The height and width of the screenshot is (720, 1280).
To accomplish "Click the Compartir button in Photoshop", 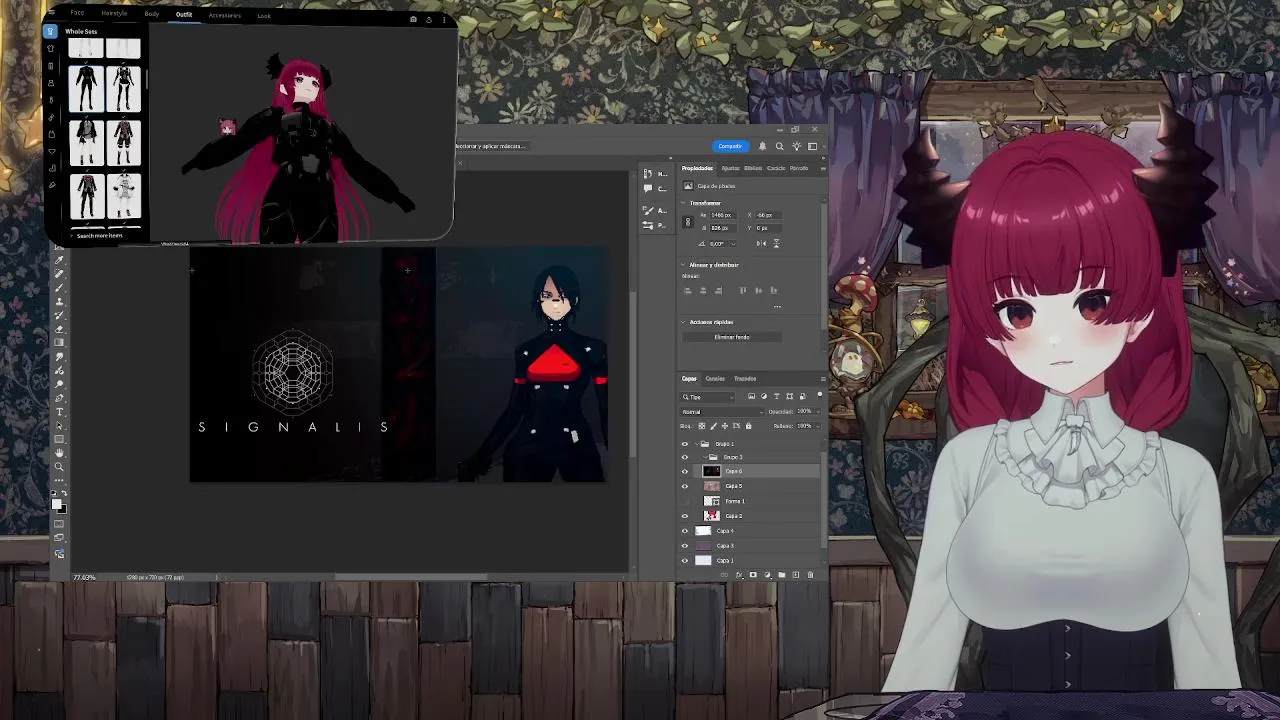I will tap(730, 146).
